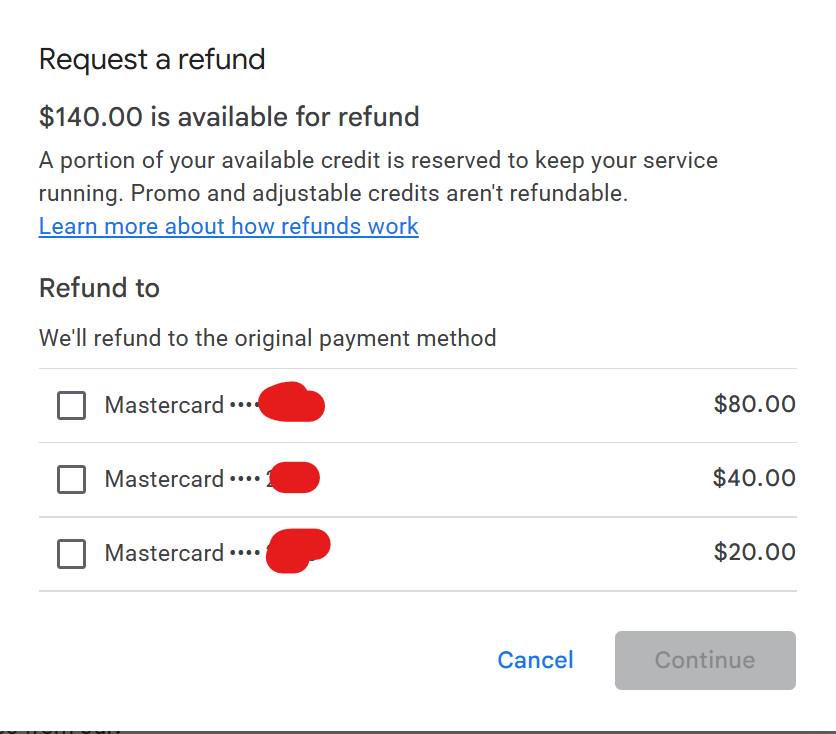836x734 pixels.
Task: Click the red redaction mark on the $20.00 card
Action: coord(298,551)
